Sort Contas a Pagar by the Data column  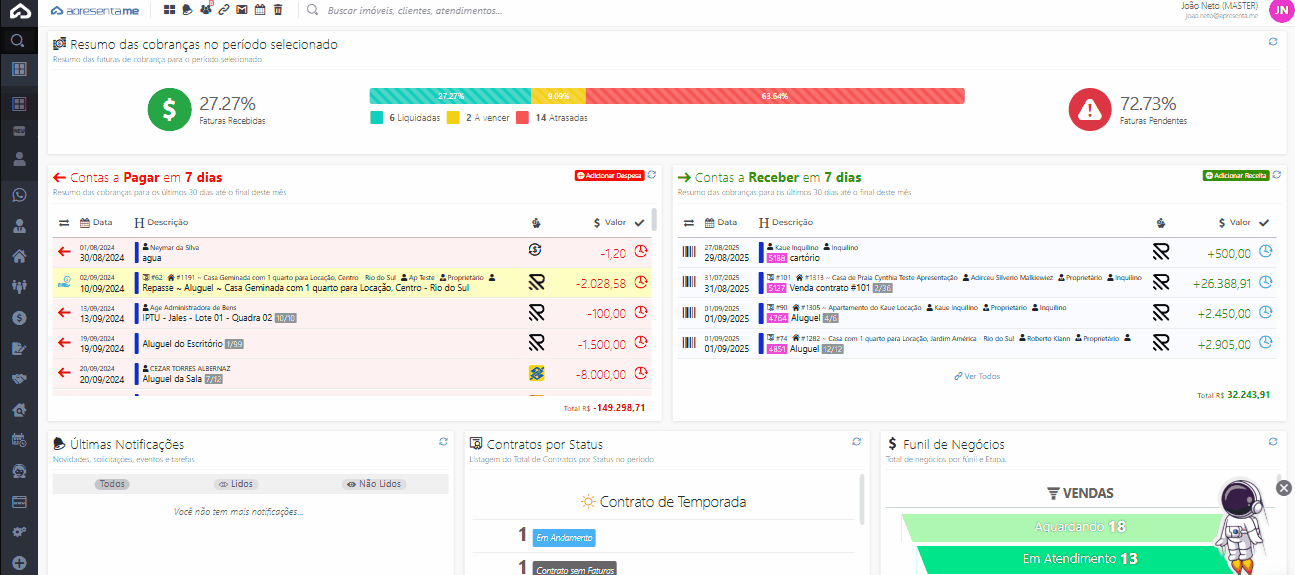tap(97, 222)
